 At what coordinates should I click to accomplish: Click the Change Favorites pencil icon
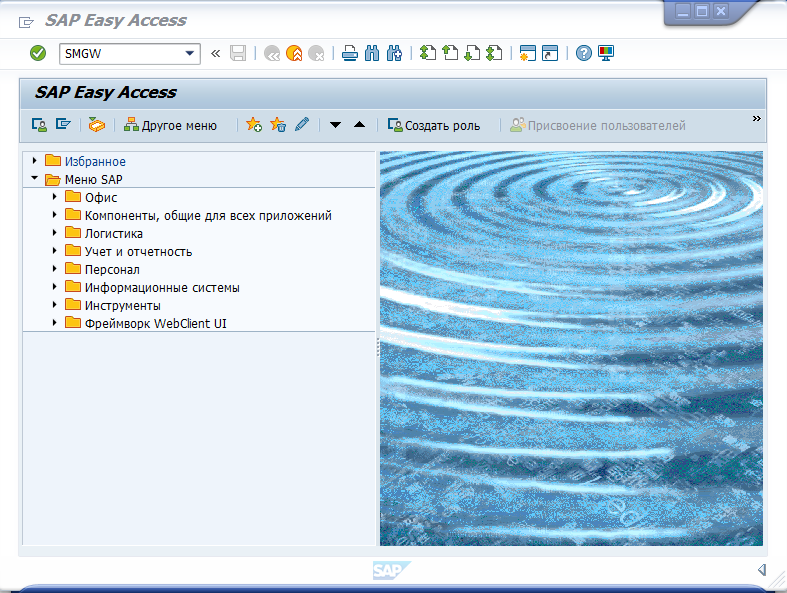click(302, 125)
